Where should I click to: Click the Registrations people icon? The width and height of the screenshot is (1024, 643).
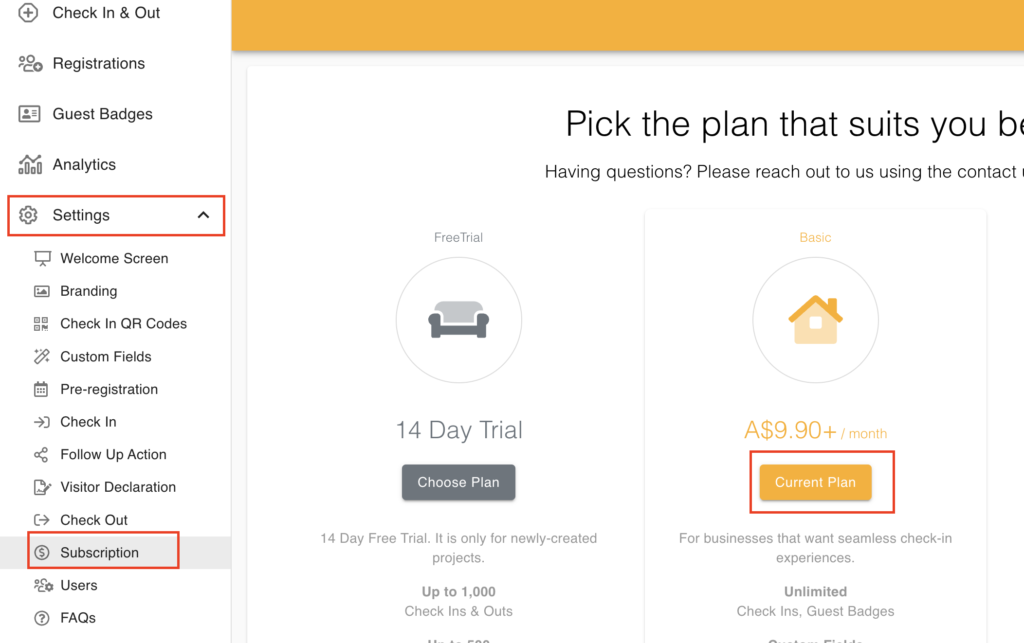coord(30,63)
